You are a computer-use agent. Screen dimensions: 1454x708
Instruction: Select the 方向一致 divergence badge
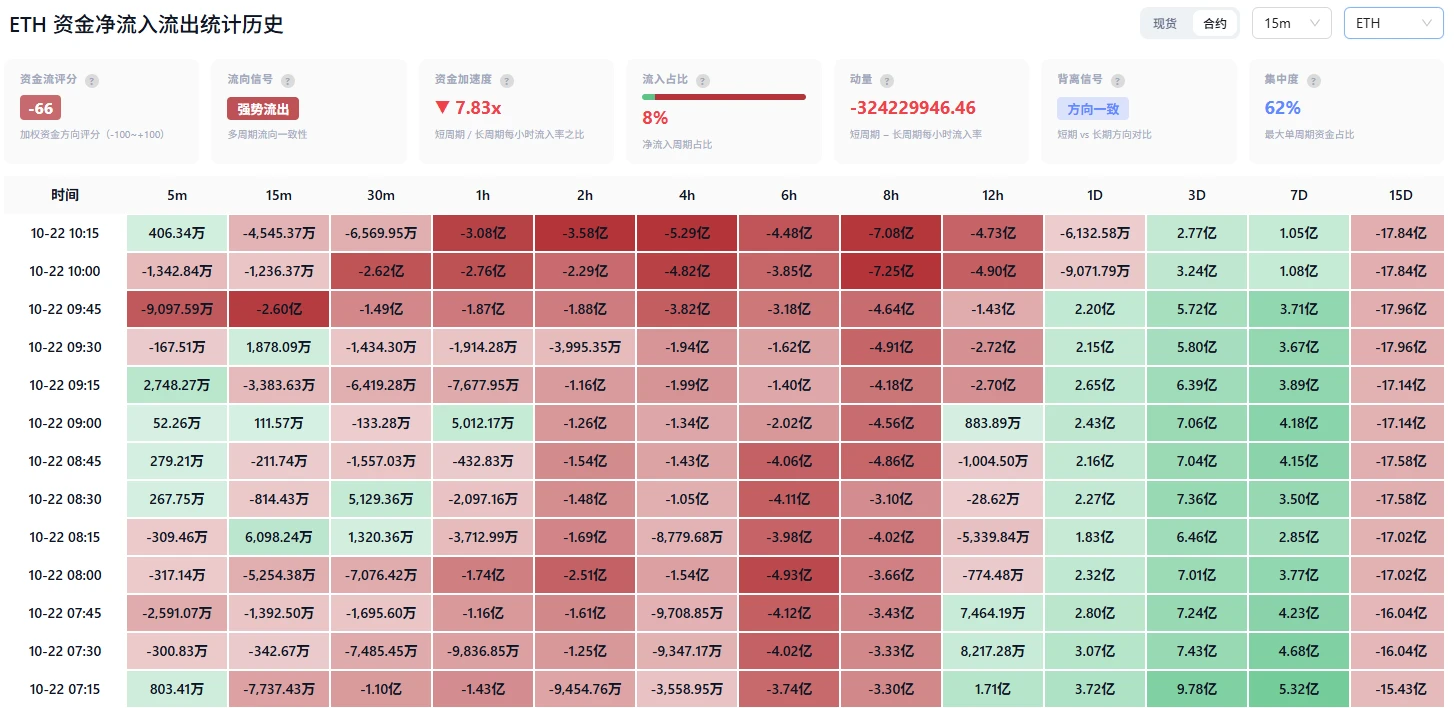[1093, 108]
